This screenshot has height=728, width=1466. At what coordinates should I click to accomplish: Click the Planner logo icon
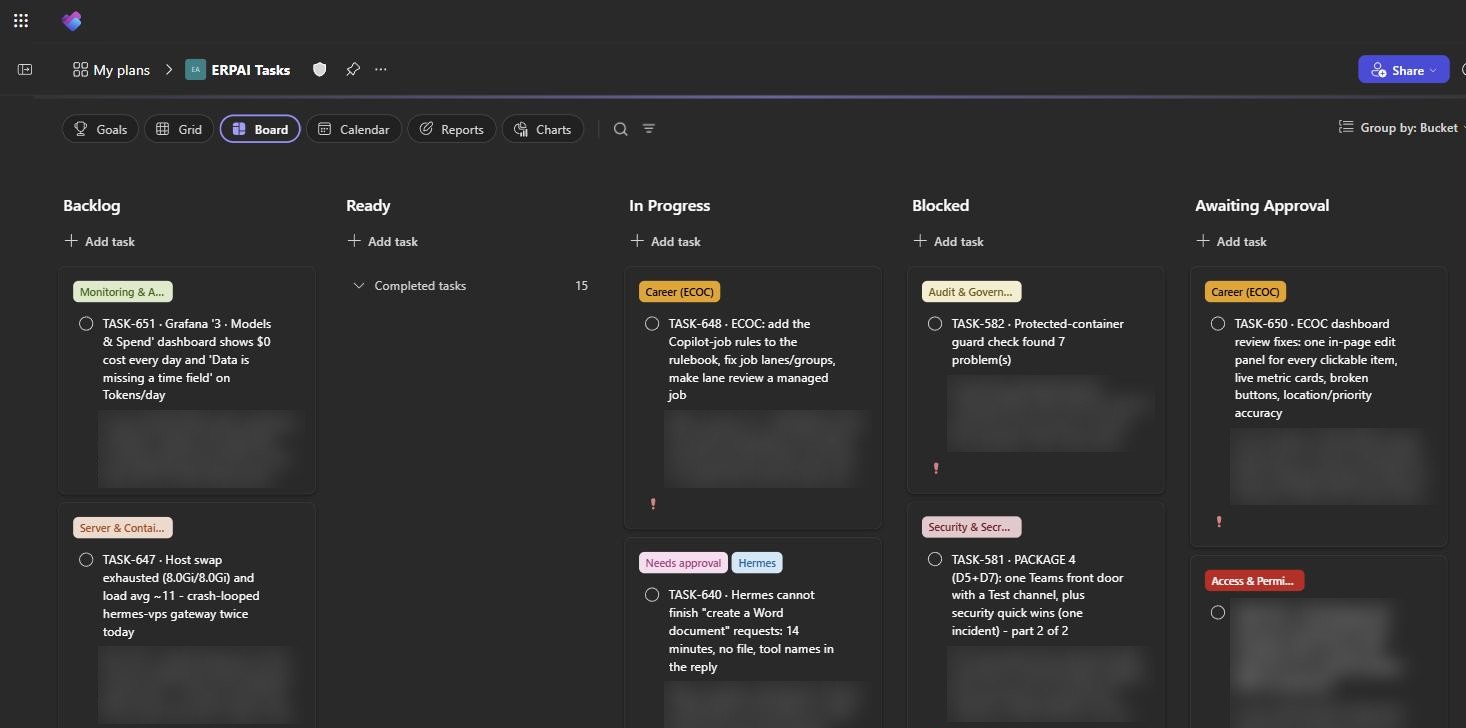tap(71, 20)
